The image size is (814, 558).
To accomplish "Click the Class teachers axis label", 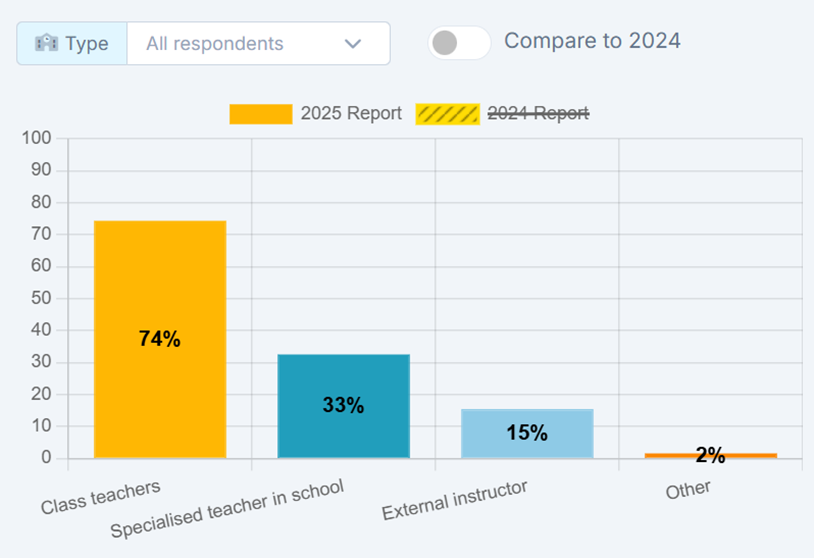I will point(101,497).
